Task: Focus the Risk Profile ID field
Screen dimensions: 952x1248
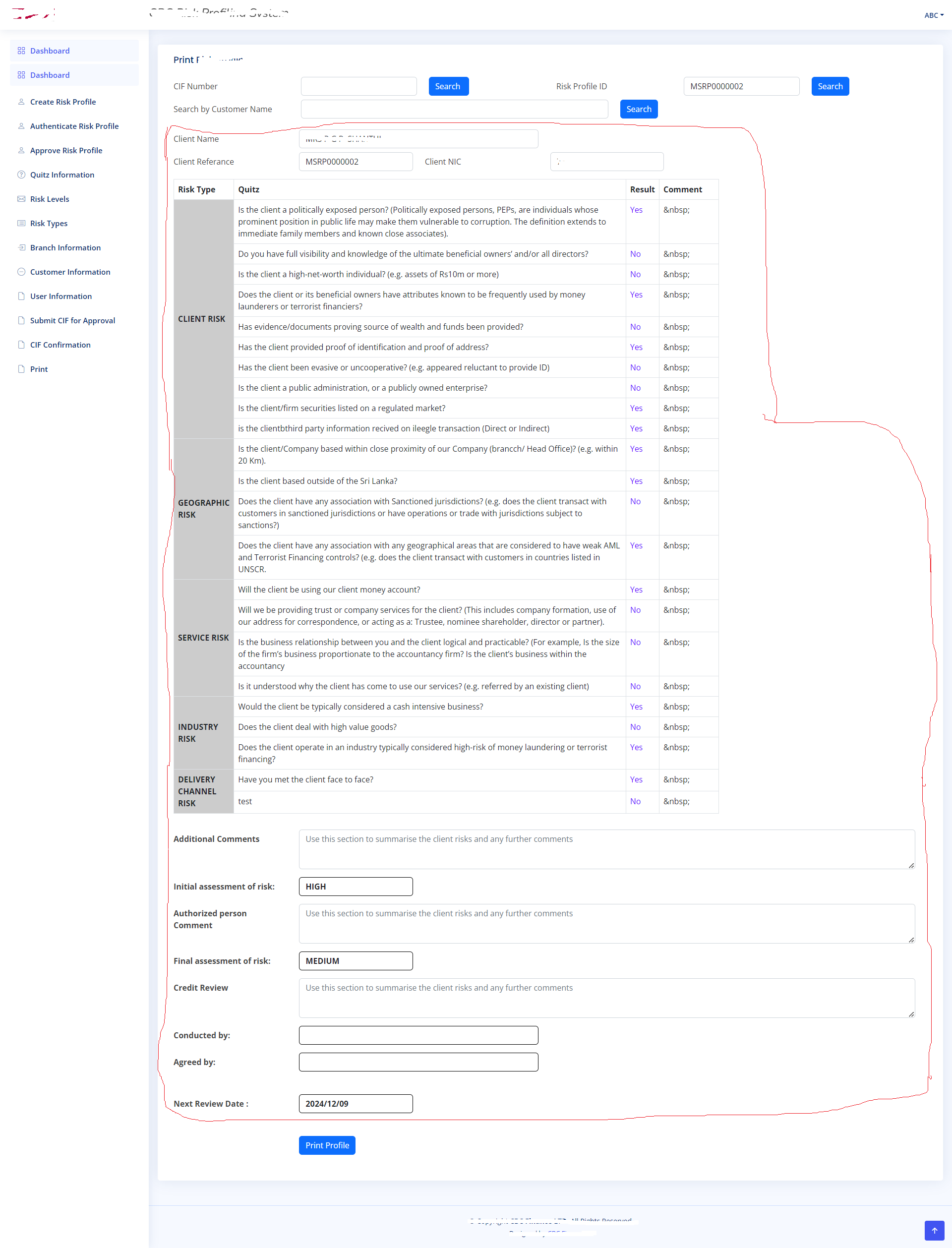Action: (741, 86)
